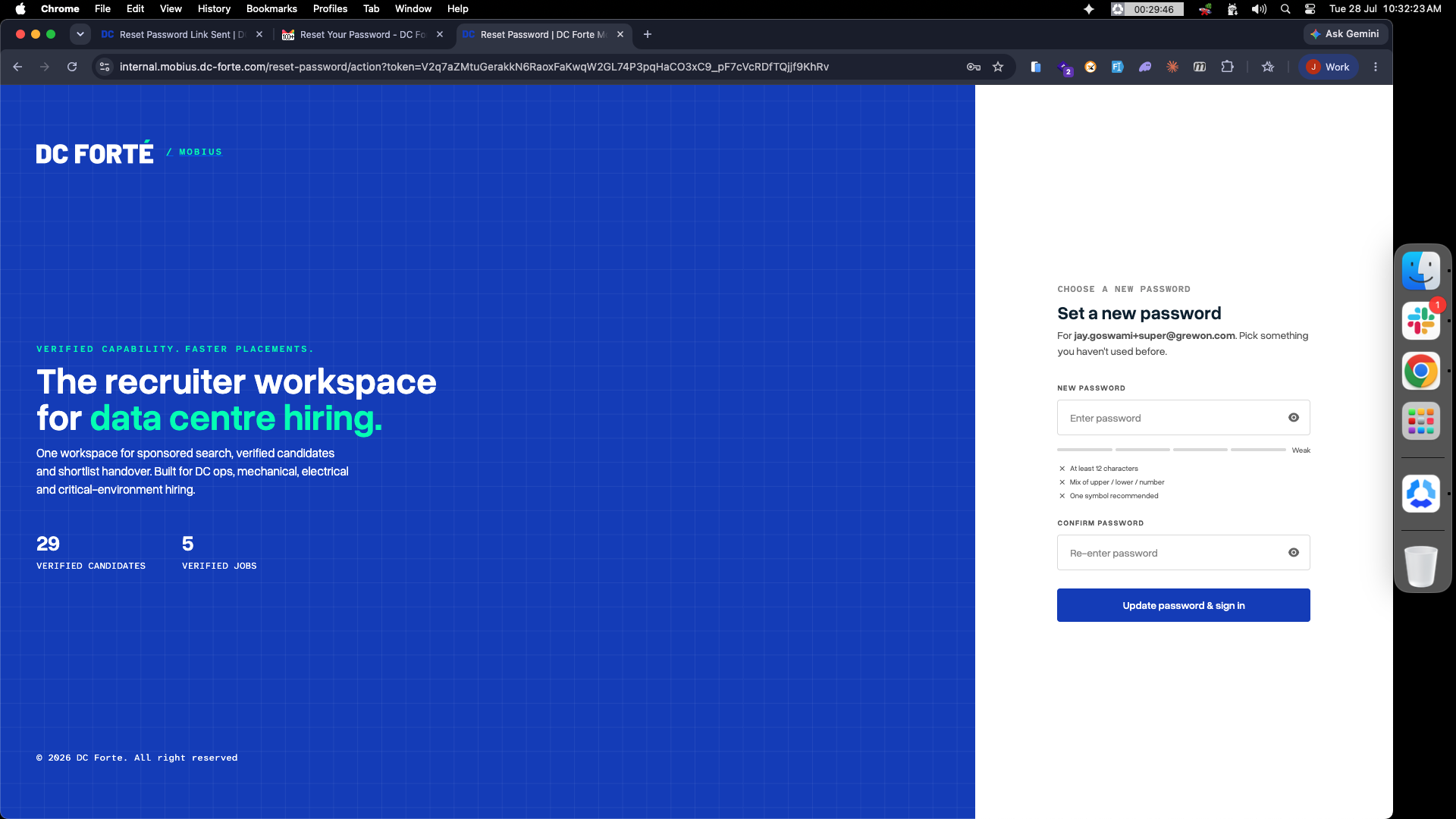The width and height of the screenshot is (1456, 819).
Task: Open the blue FI extension icon
Action: click(x=1117, y=67)
